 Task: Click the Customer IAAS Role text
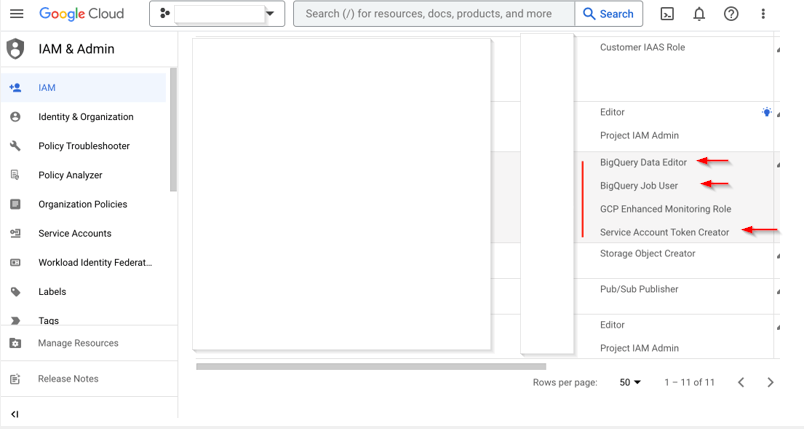[x=642, y=47]
